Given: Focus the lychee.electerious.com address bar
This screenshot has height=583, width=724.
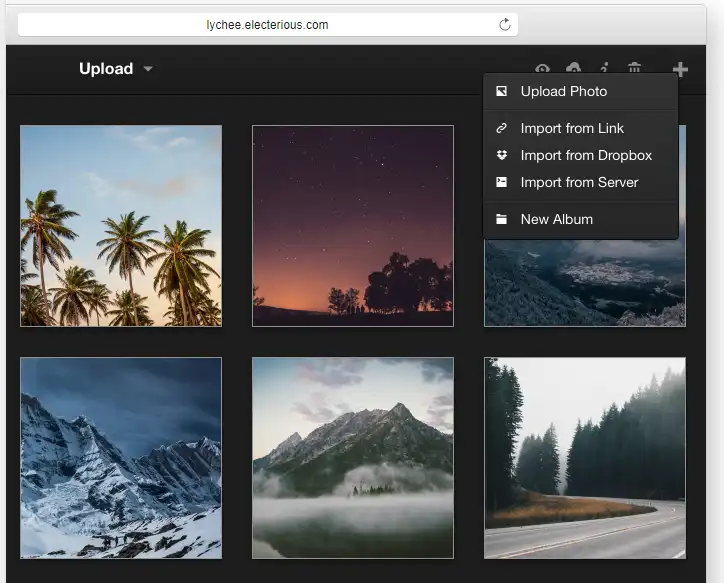Looking at the screenshot, I should coord(267,24).
